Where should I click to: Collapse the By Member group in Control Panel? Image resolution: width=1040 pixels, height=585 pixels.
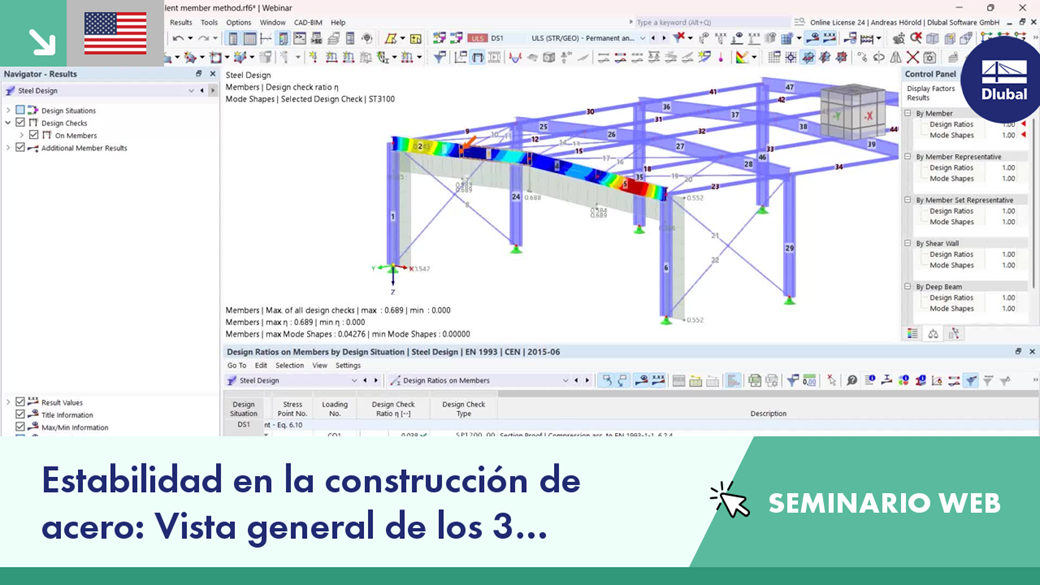[908, 113]
